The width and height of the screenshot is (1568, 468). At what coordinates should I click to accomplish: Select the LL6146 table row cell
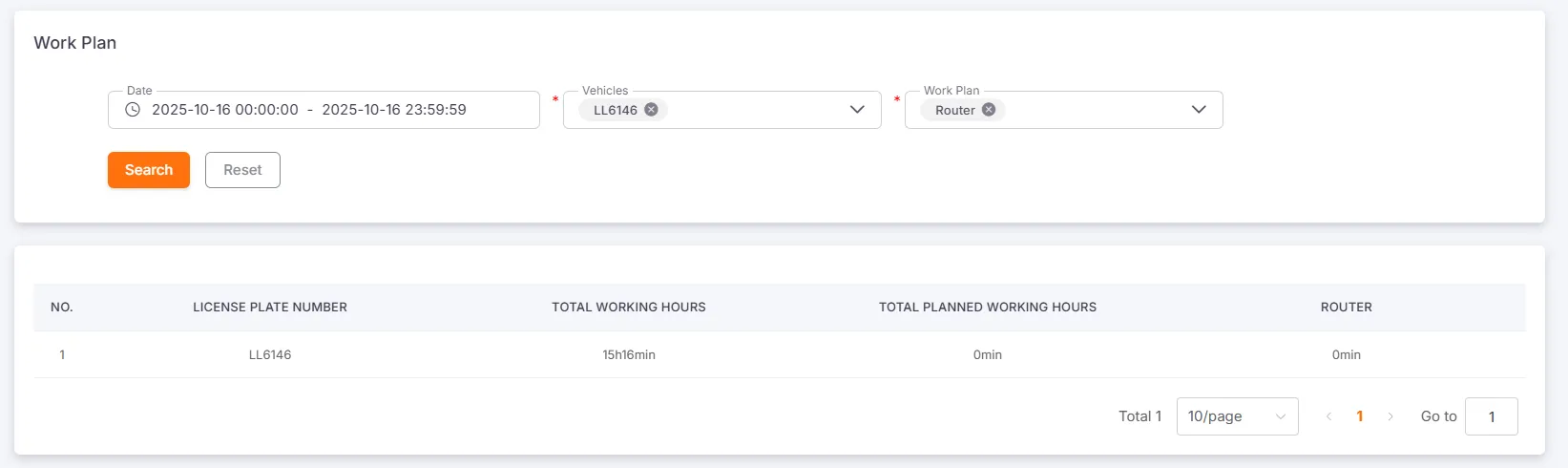pos(270,354)
